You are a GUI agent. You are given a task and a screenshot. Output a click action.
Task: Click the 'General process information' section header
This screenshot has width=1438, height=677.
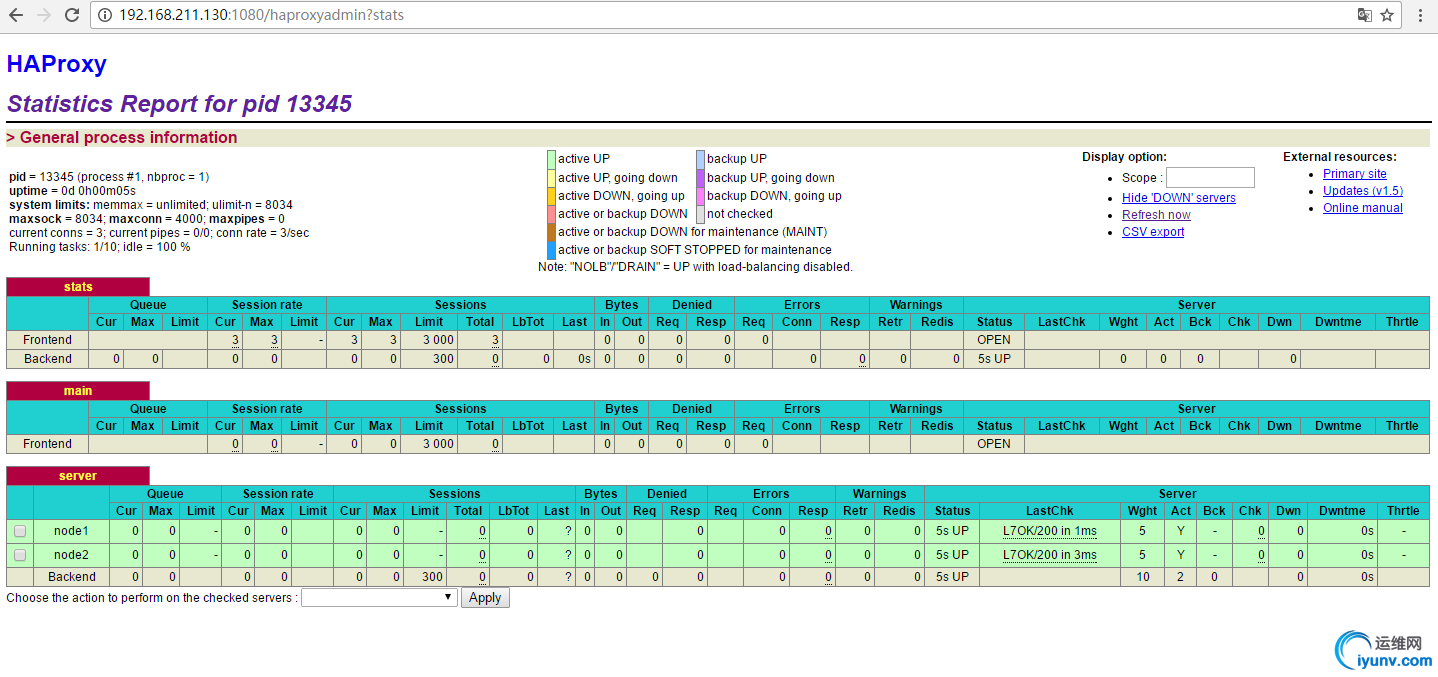(122, 138)
